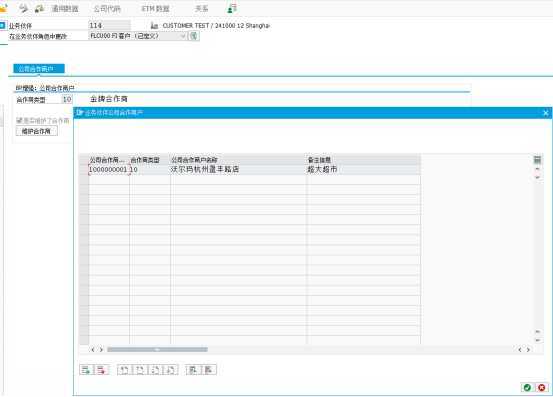
Task: Open the FLCU00 FI customer role dropdown
Action: 138,36
